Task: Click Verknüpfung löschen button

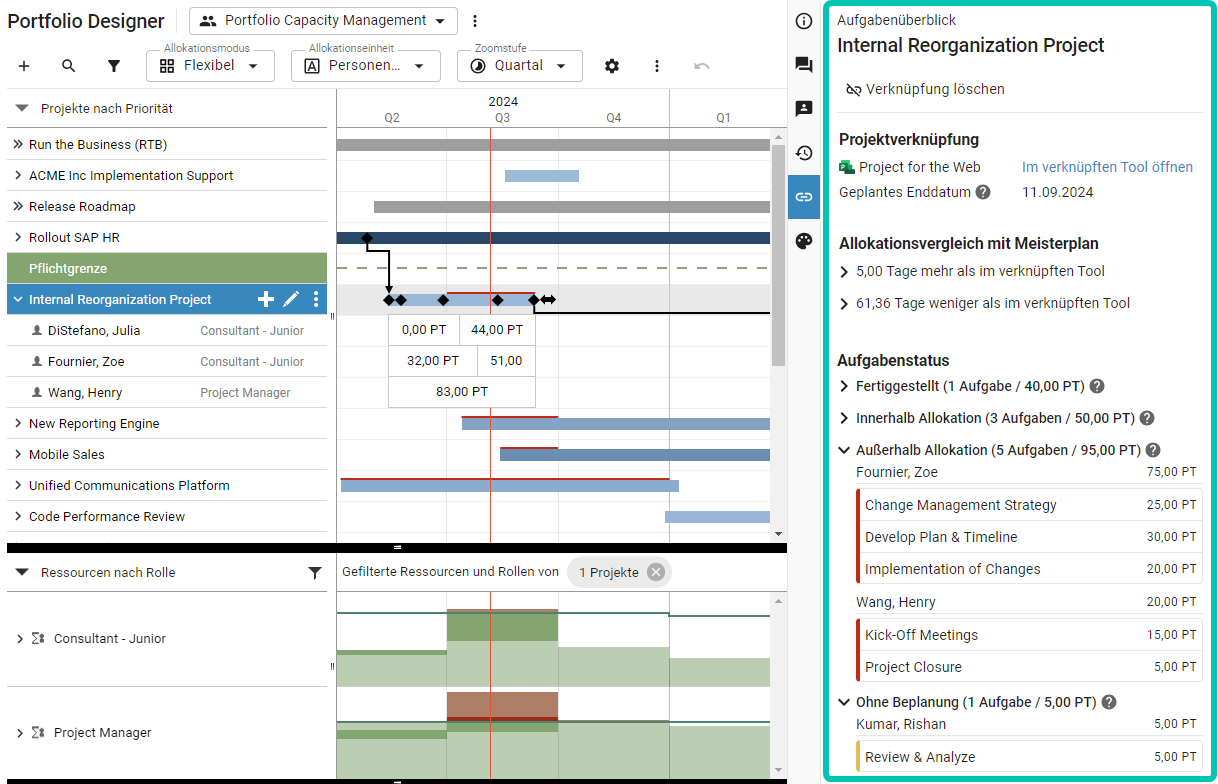Action: [925, 89]
